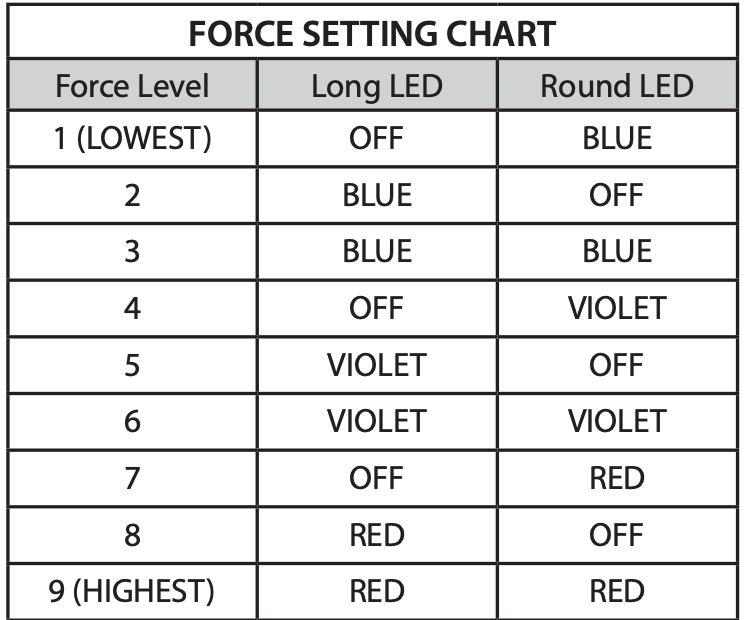
Task: Select Long LED OFF cell for level 4
Action: [x=376, y=308]
